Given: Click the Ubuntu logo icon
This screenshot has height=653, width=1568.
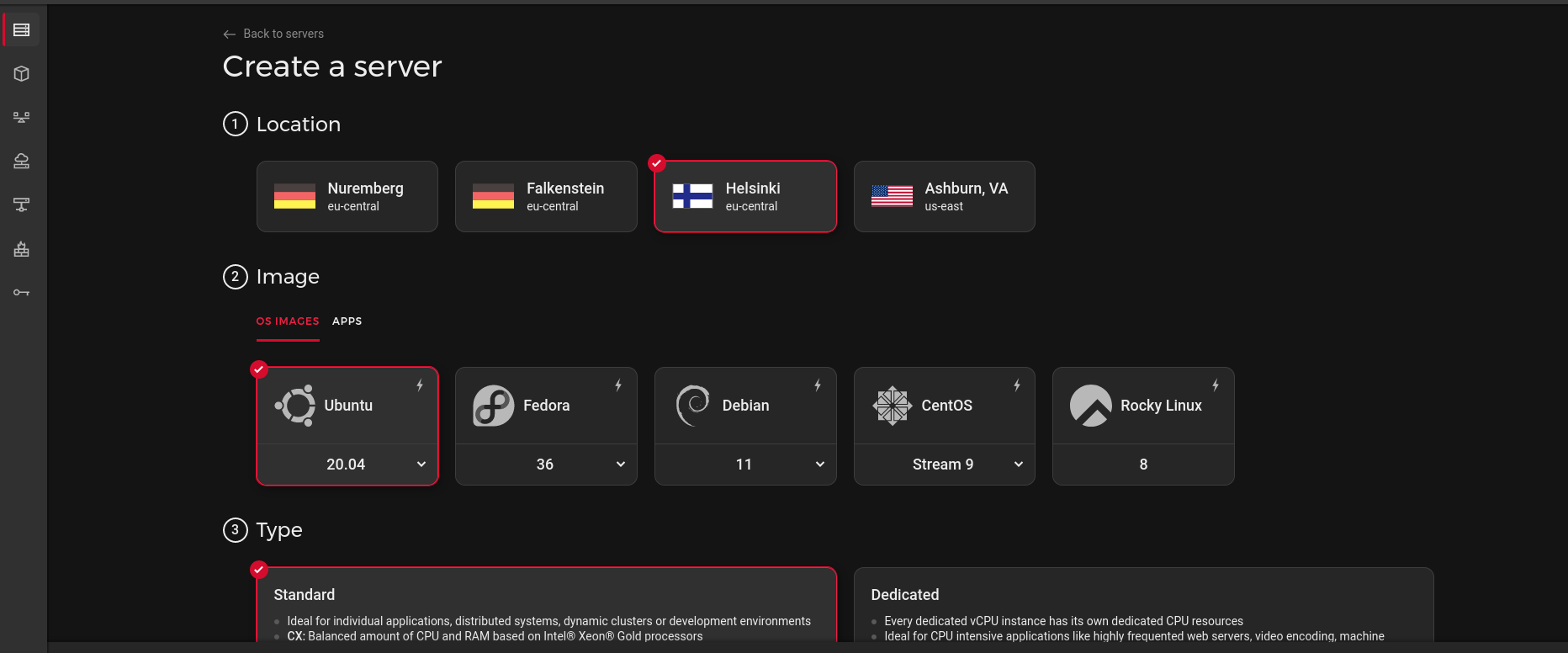Looking at the screenshot, I should point(295,406).
